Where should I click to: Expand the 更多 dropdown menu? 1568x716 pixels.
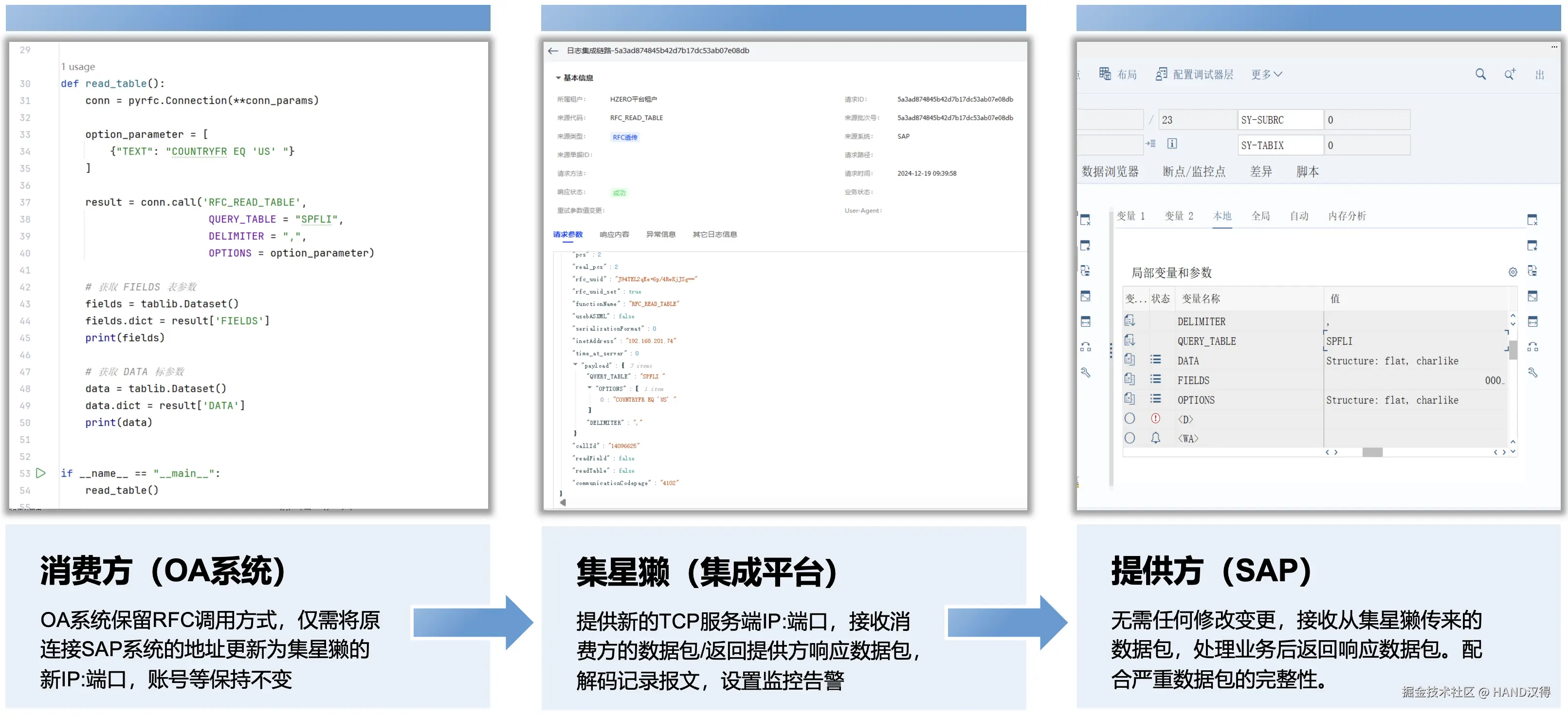(1266, 74)
